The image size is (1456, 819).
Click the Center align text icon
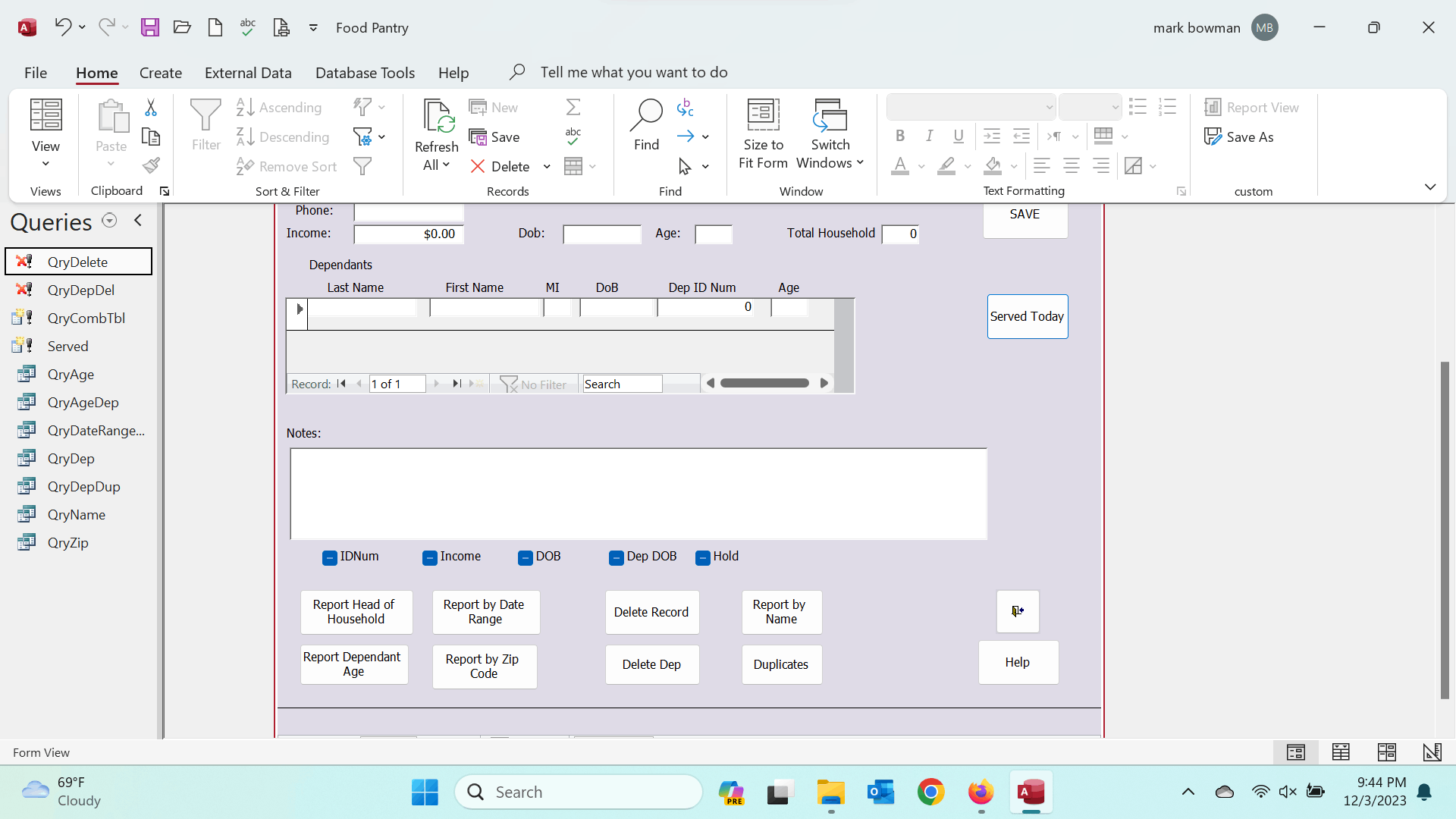[1071, 165]
